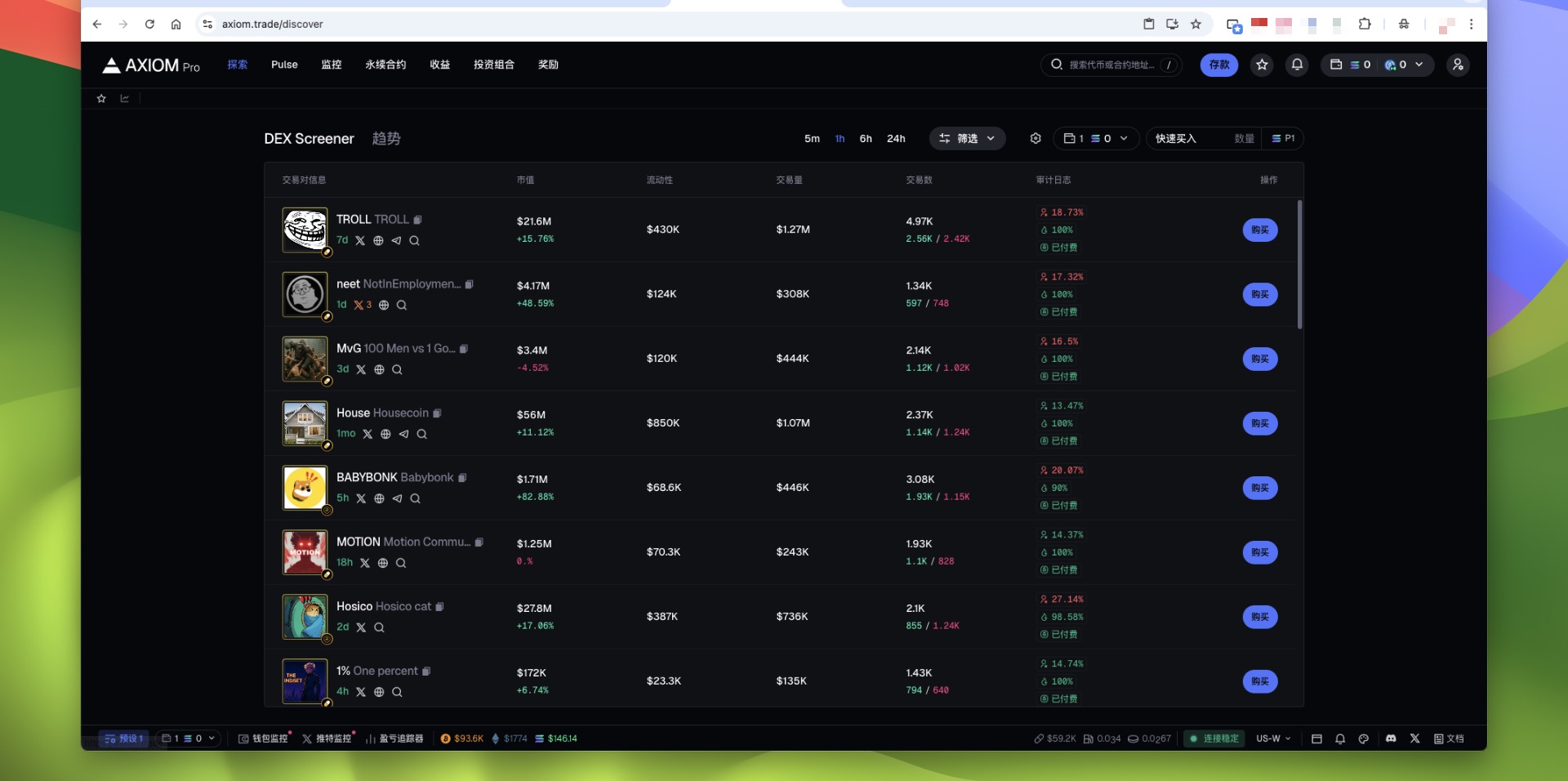
Task: Click 购买 for Hosico cat
Action: pyautogui.click(x=1260, y=618)
